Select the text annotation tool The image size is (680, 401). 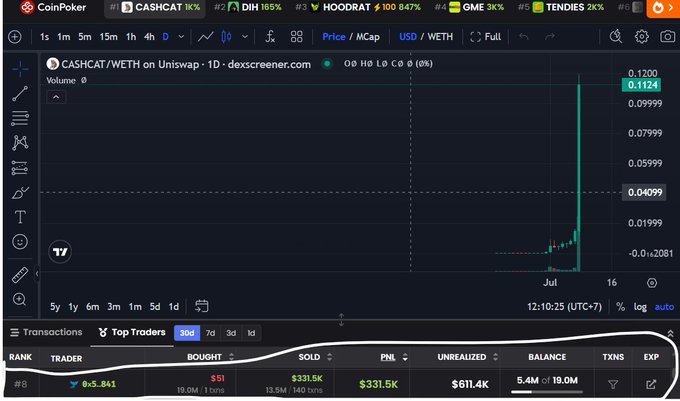(x=20, y=217)
